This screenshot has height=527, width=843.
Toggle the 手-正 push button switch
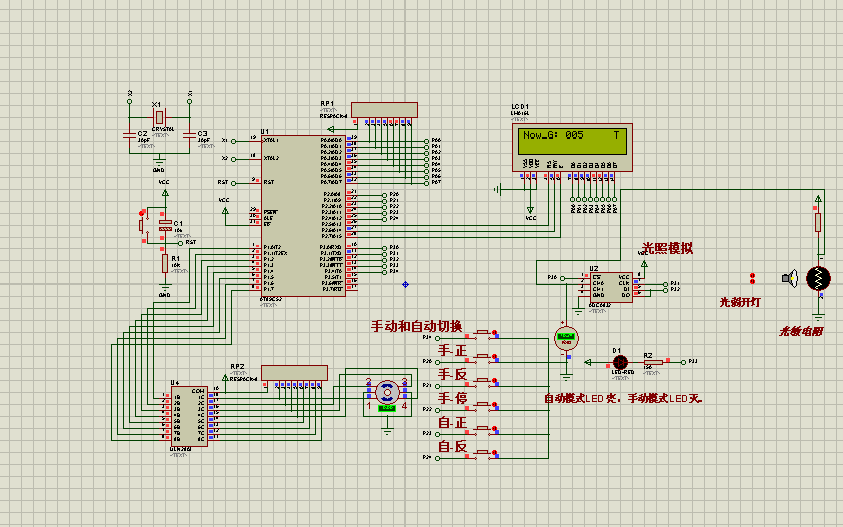pyautogui.click(x=482, y=359)
